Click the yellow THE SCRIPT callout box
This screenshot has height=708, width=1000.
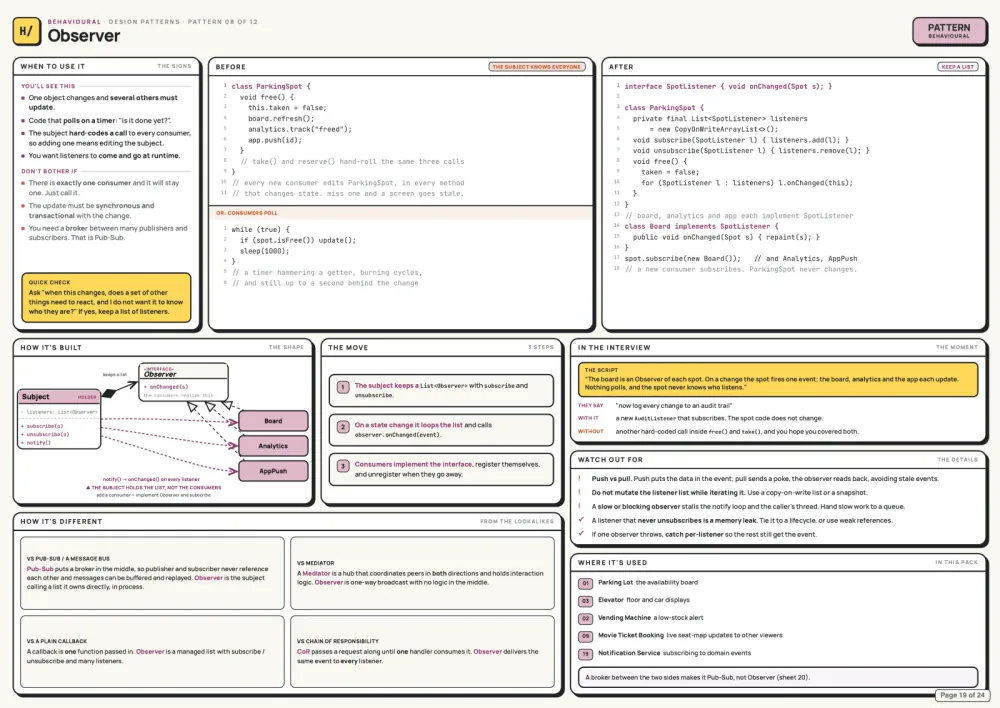[x=777, y=380]
